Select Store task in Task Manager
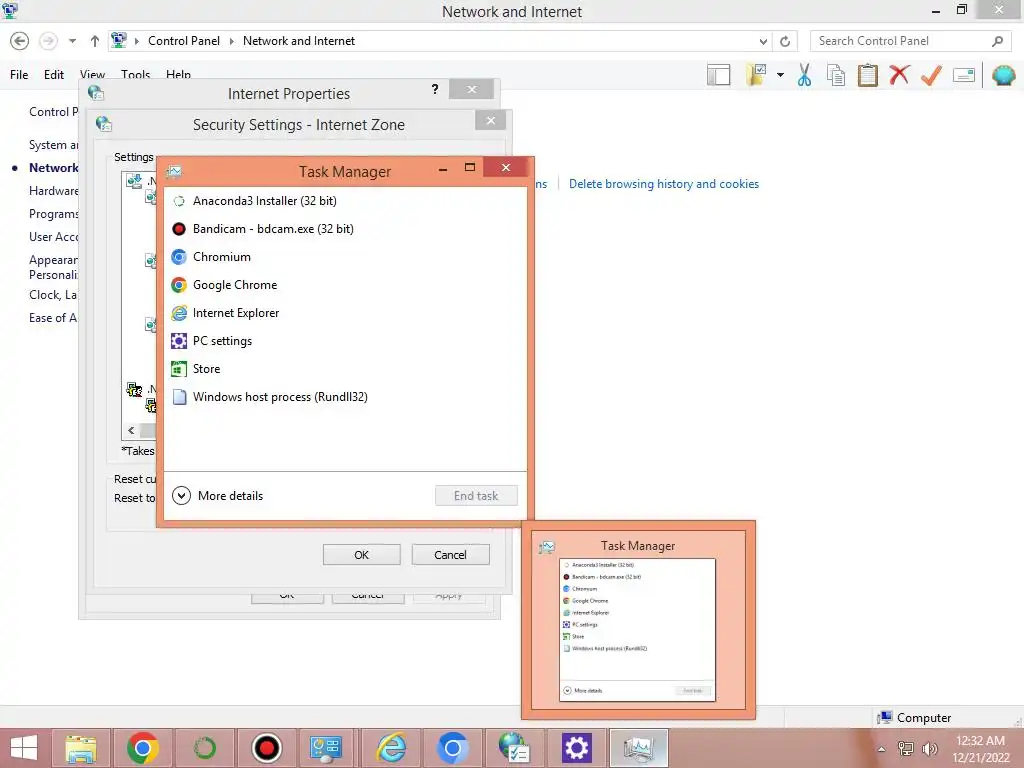This screenshot has height=768, width=1024. pyautogui.click(x=345, y=369)
